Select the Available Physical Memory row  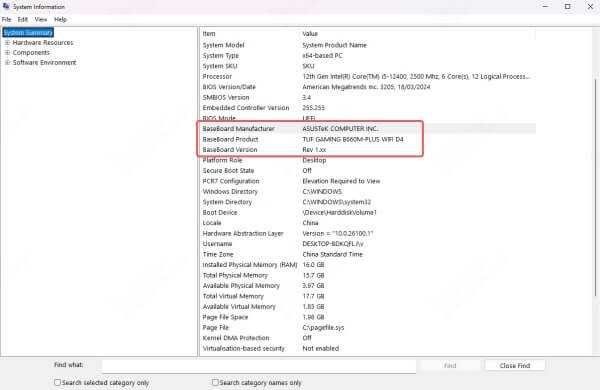[368, 286]
